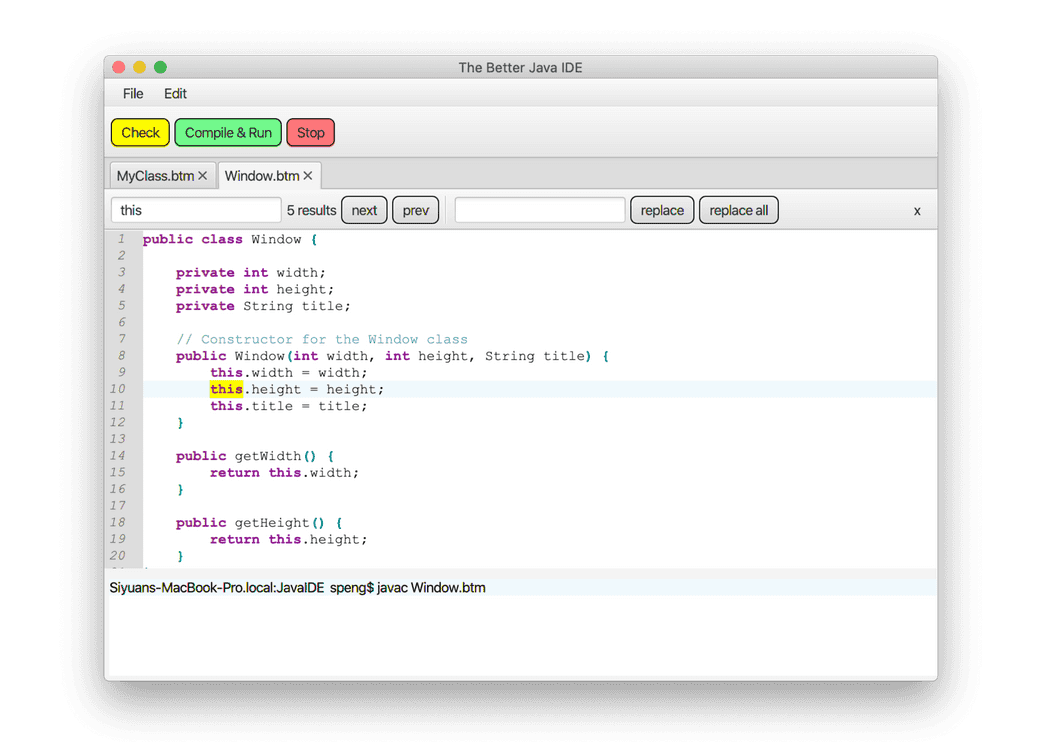Image resolution: width=1042 pixels, height=742 pixels.
Task: Switch to the MyClass.btm tab
Action: [x=155, y=175]
